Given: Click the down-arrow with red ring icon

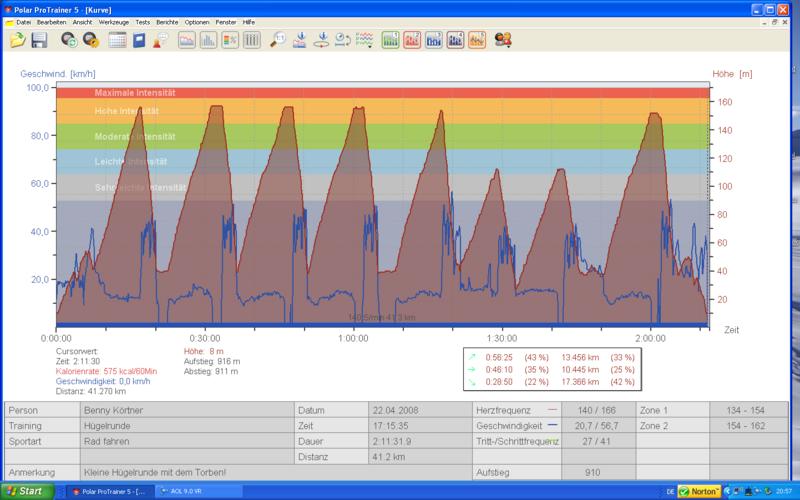Looking at the screenshot, I should pos(321,40).
